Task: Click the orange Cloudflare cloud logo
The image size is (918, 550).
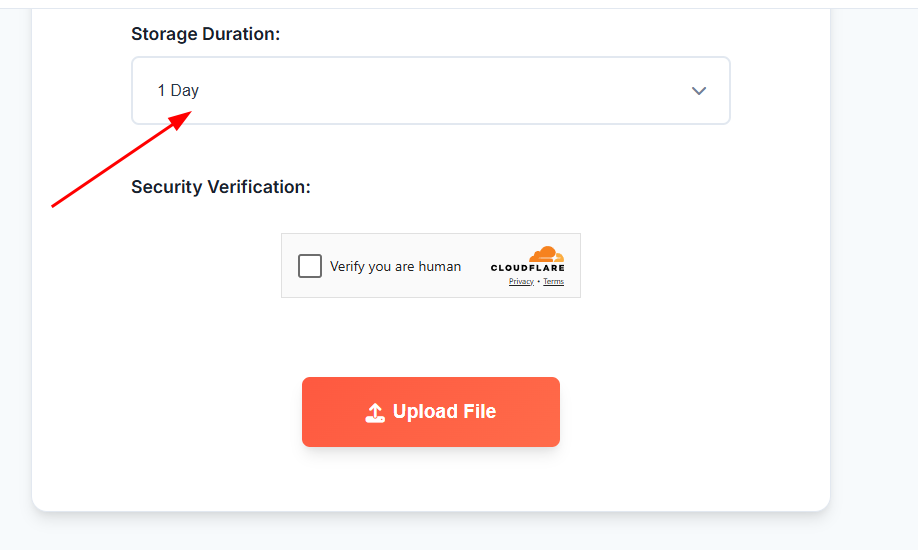Action: pyautogui.click(x=546, y=254)
